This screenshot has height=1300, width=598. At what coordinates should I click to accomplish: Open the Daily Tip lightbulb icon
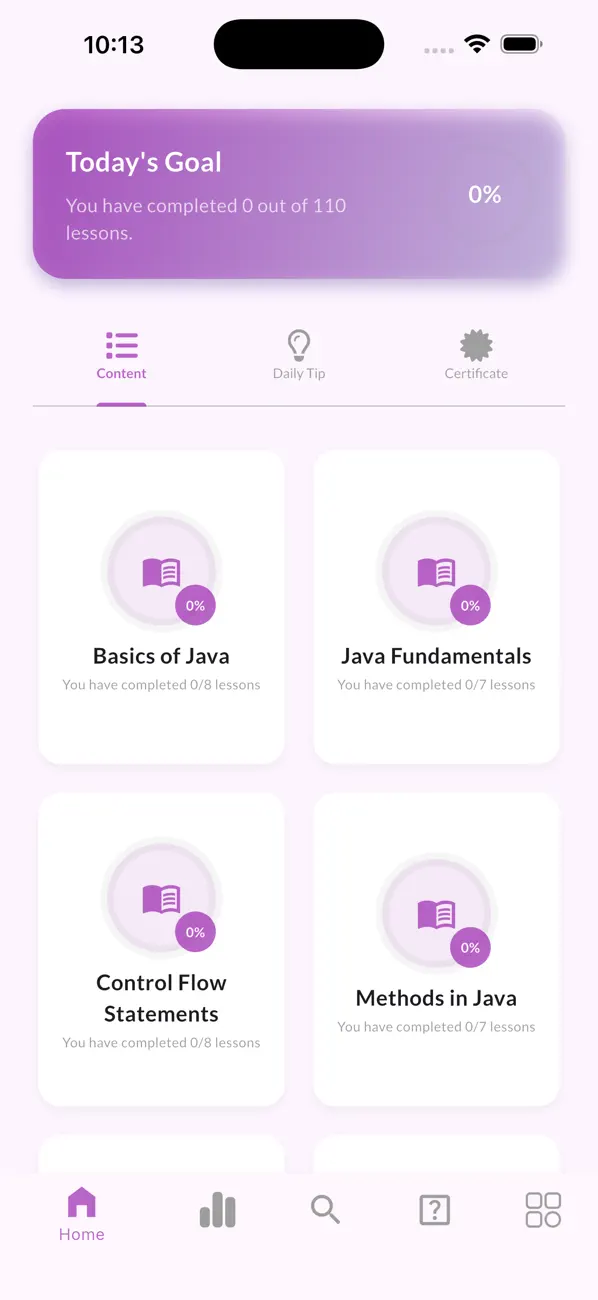tap(299, 344)
